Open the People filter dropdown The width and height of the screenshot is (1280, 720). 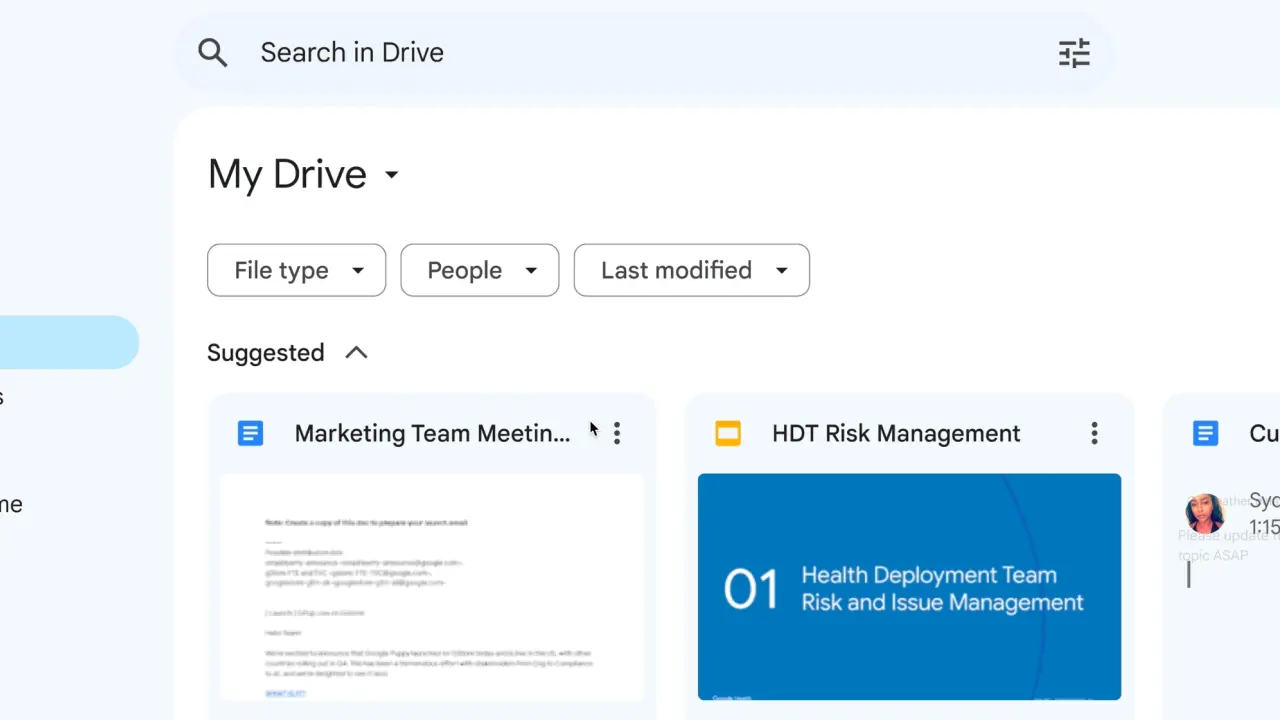pos(479,270)
